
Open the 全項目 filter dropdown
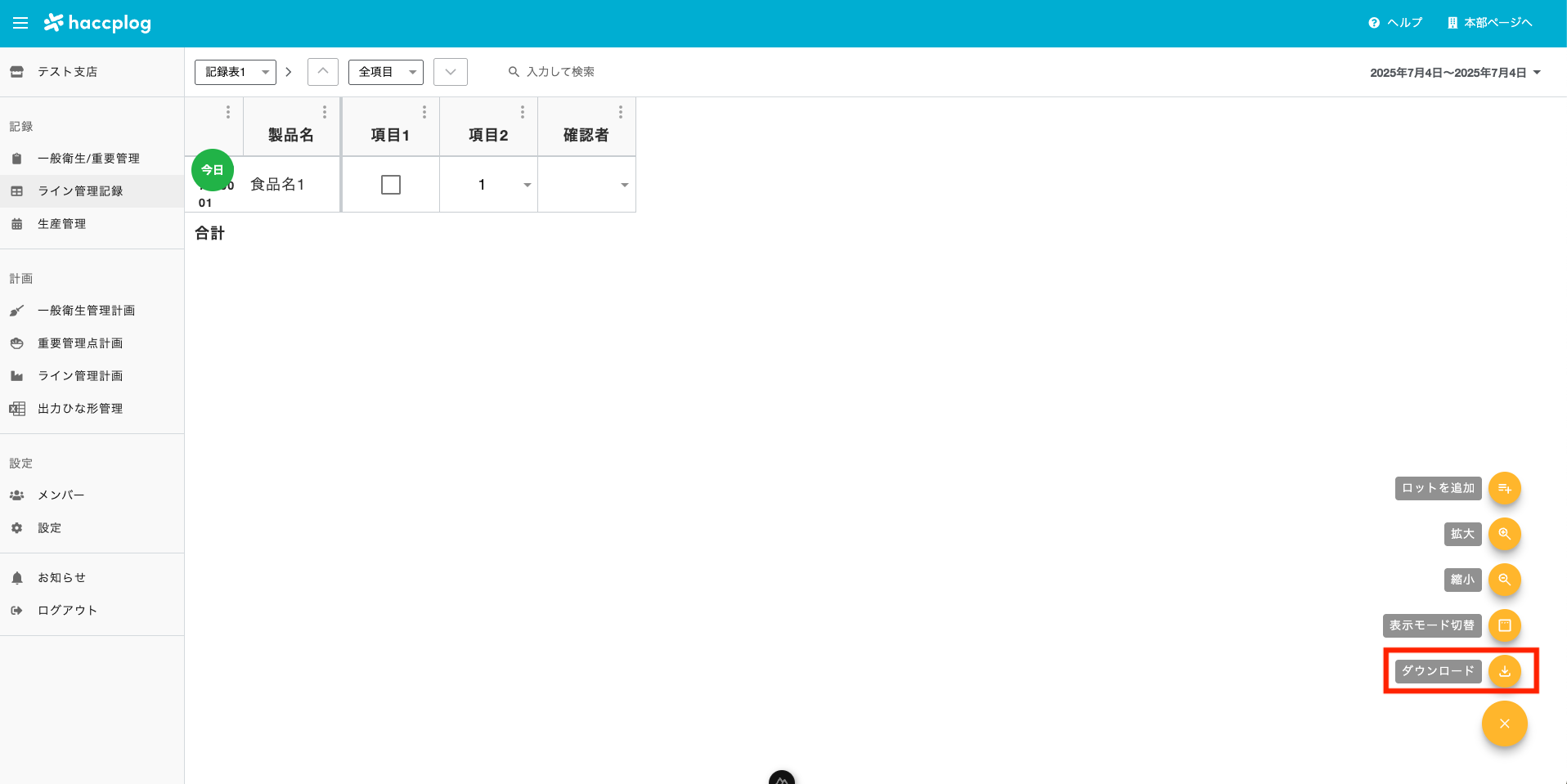click(x=386, y=72)
